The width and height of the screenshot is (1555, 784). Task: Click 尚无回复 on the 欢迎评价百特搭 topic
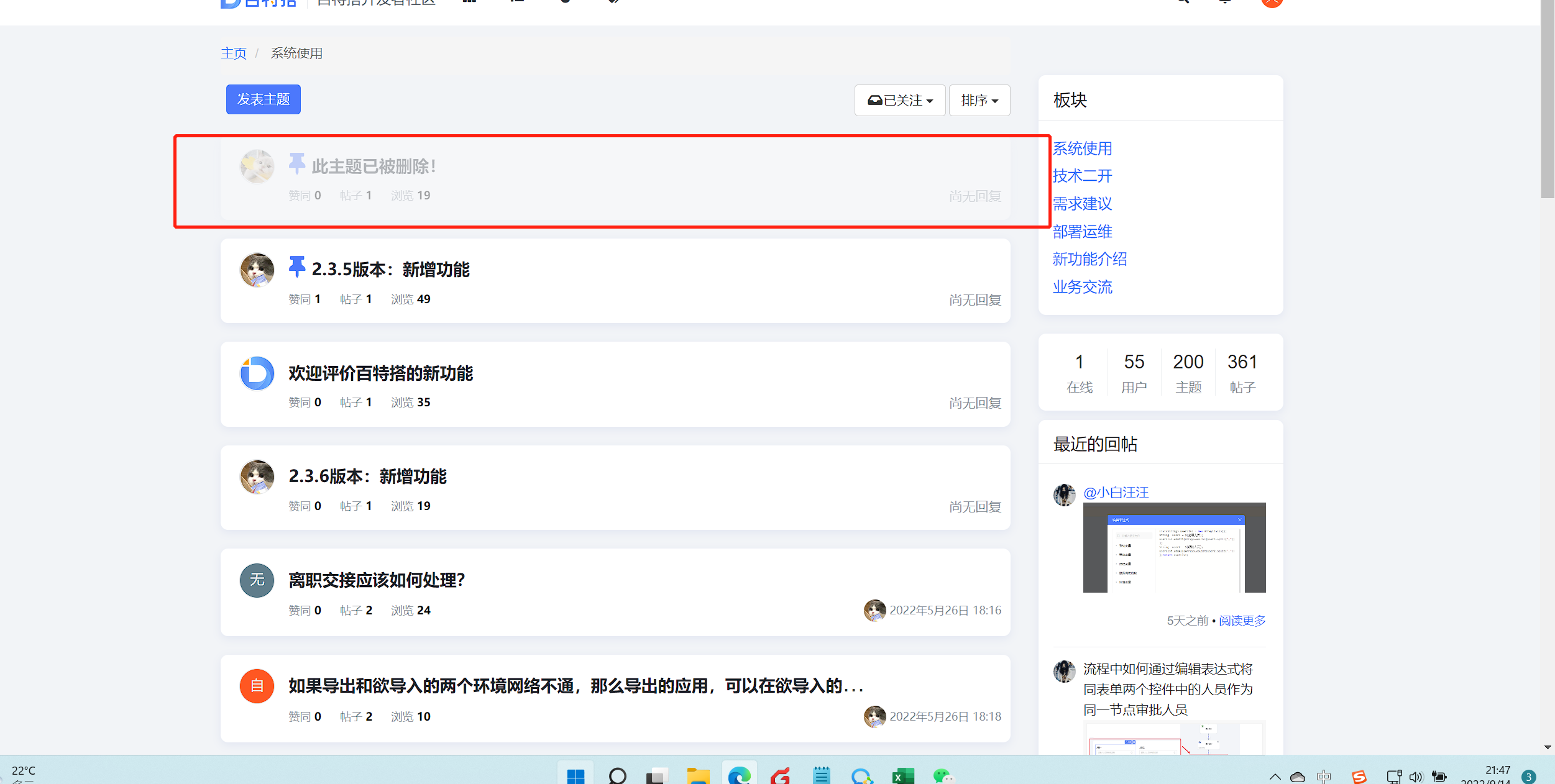975,403
